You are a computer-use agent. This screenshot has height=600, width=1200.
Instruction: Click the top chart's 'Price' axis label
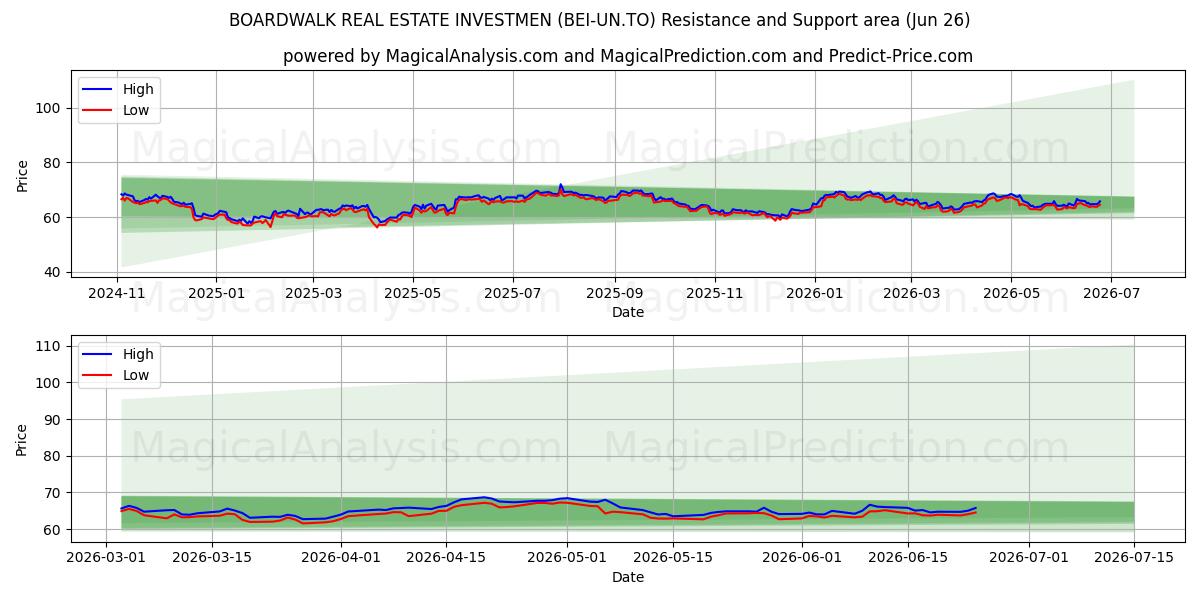(22, 175)
